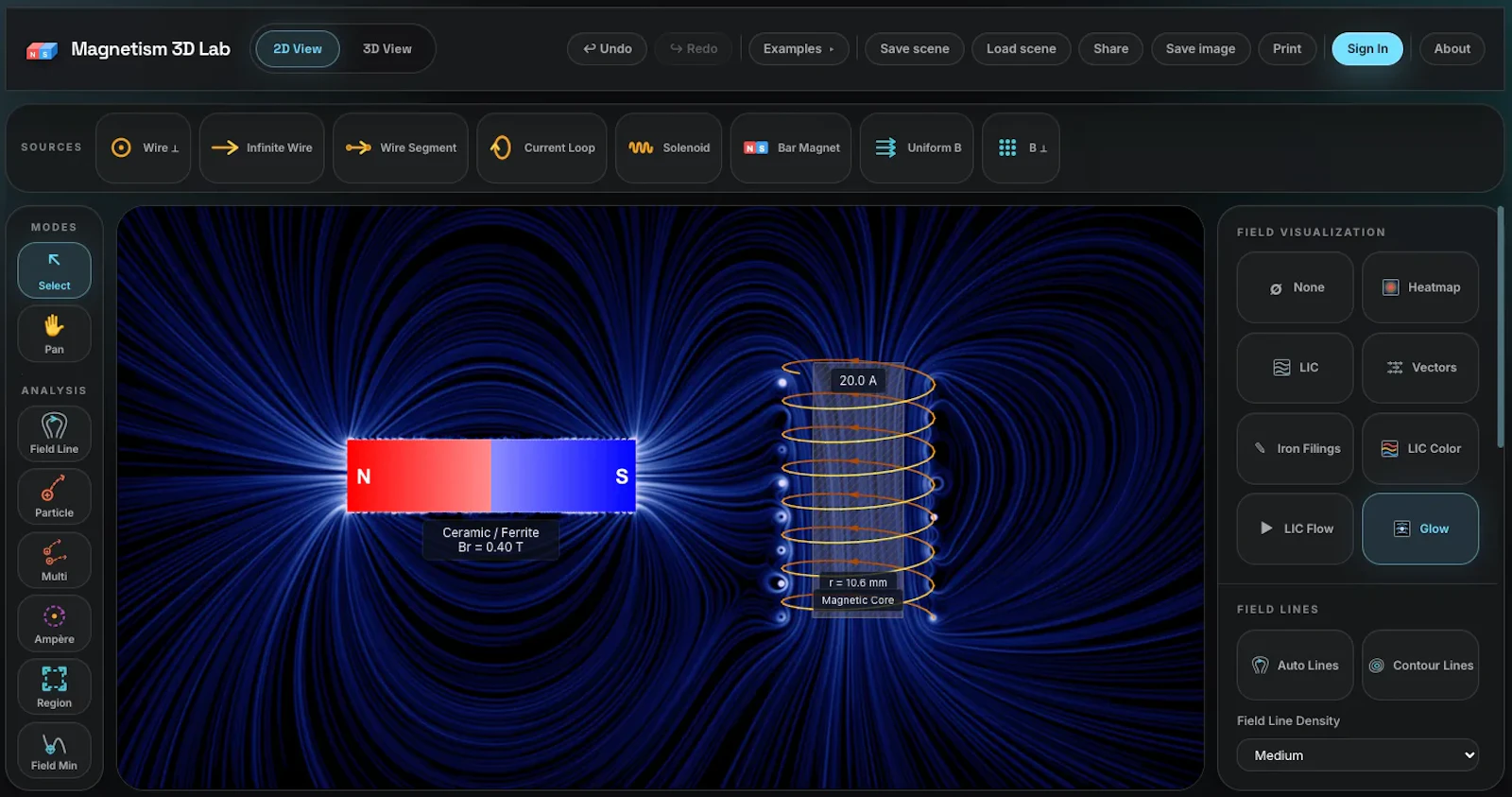The width and height of the screenshot is (1512, 797).
Task: Choose the Field Line analysis tool
Action: click(x=54, y=433)
